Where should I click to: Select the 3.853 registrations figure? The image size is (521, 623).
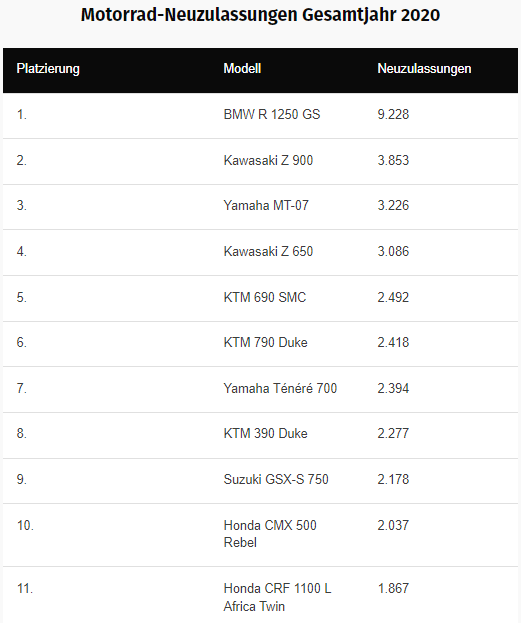point(393,161)
